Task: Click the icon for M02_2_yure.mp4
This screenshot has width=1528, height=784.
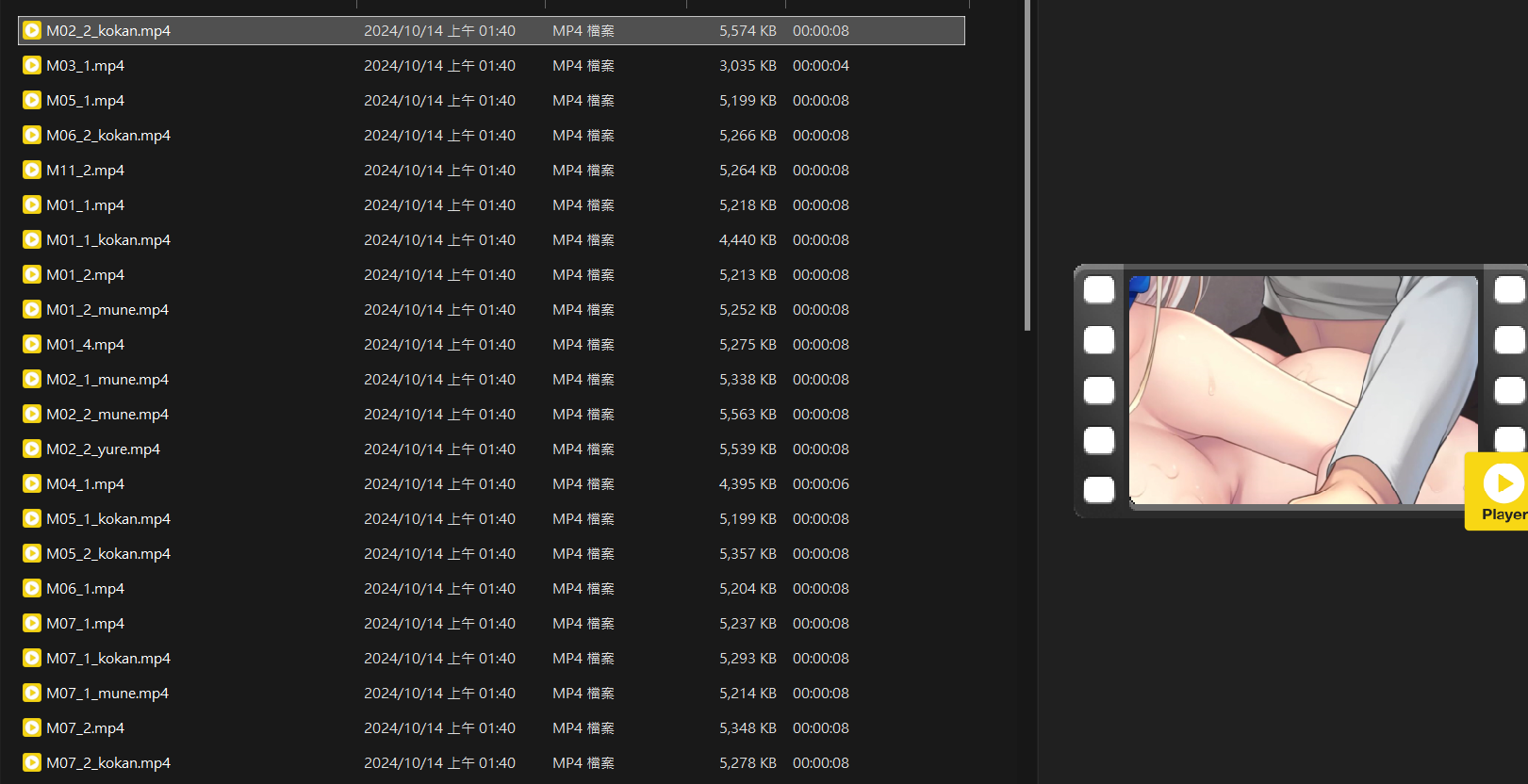Action: pos(32,449)
